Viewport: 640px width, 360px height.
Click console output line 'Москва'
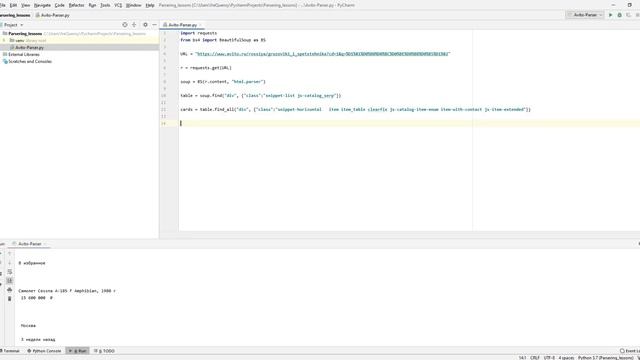[28, 326]
